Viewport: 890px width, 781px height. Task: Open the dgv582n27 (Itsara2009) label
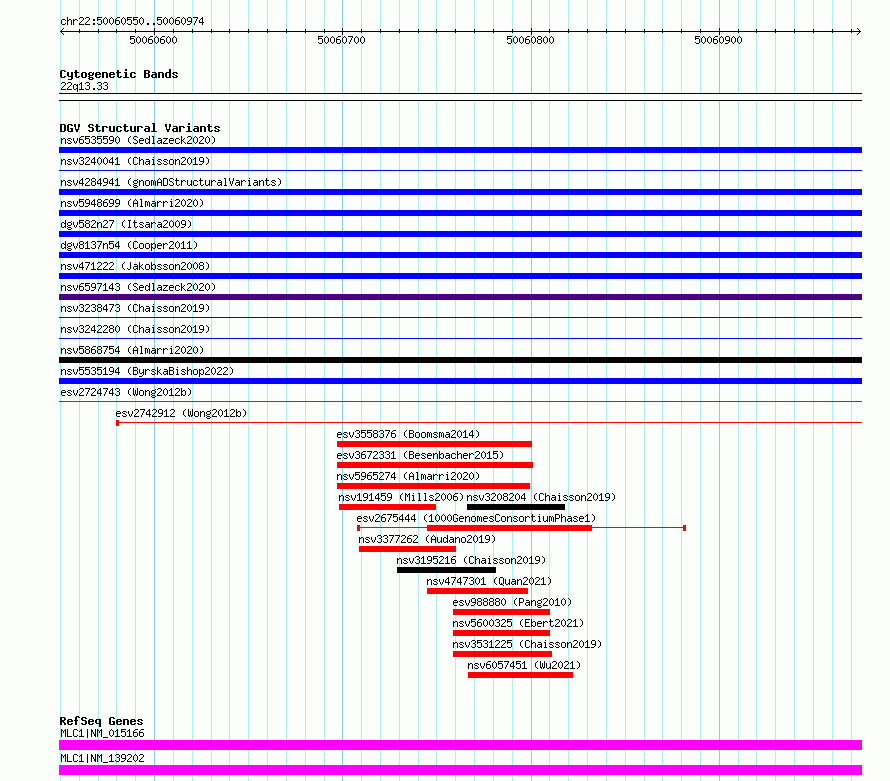coord(126,224)
